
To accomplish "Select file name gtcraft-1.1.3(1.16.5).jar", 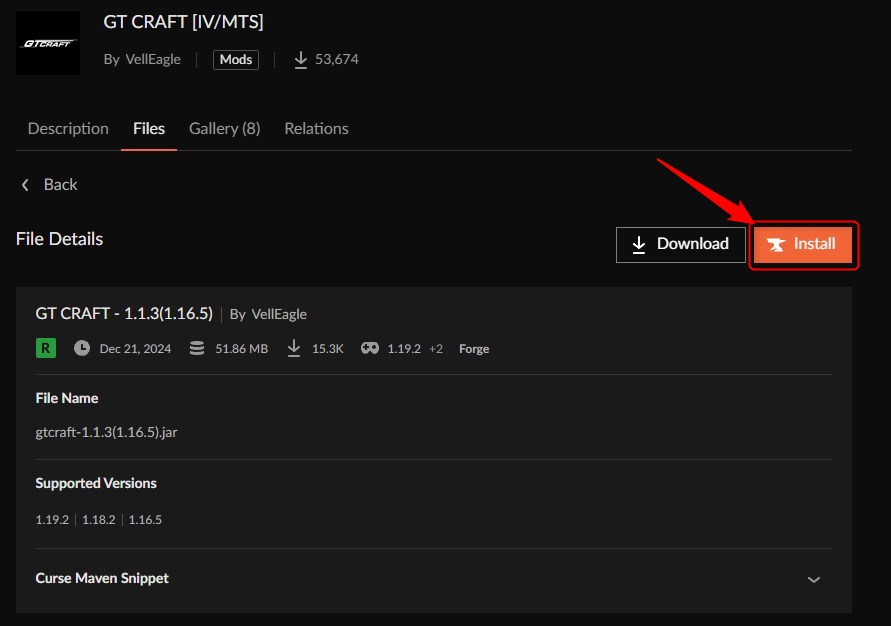I will coord(106,432).
